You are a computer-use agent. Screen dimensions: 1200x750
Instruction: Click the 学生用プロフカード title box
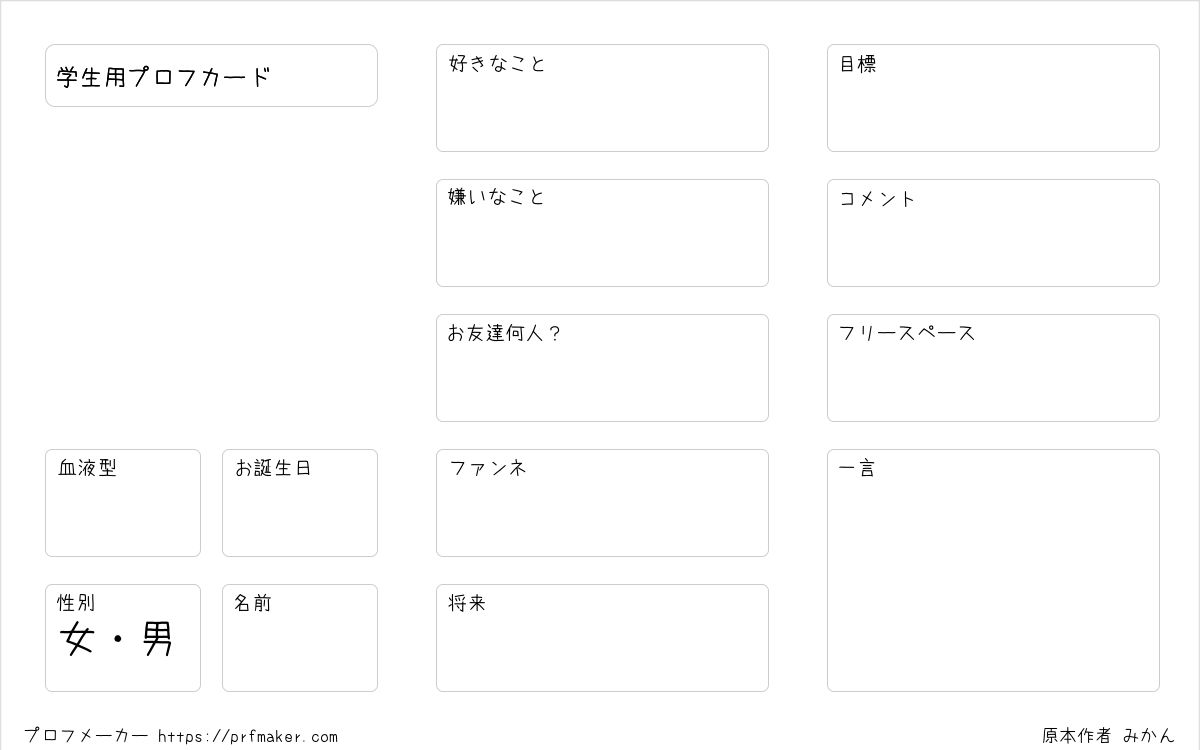pyautogui.click(x=211, y=75)
